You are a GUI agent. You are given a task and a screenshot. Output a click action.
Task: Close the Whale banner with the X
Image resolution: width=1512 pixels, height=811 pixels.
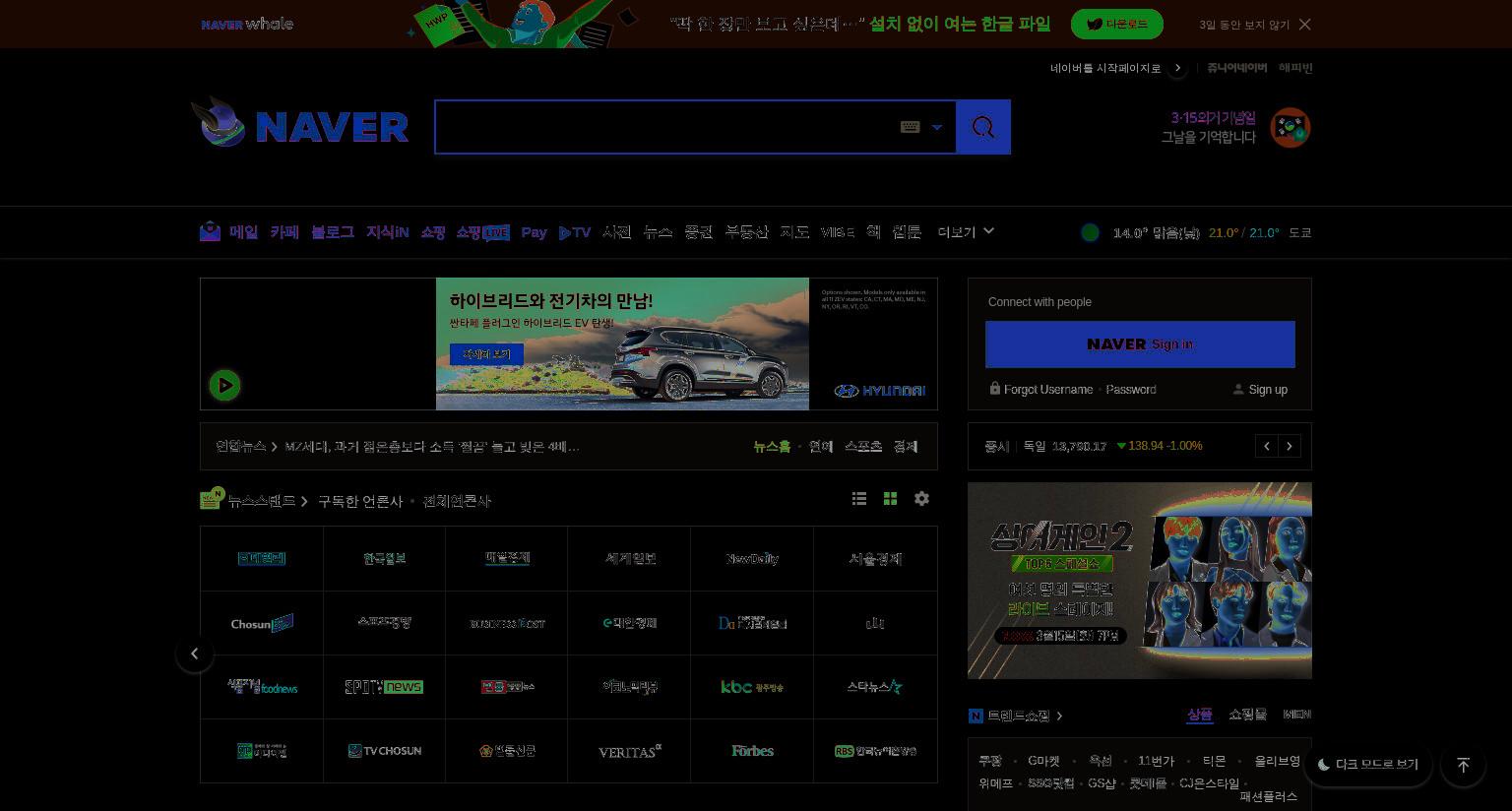pyautogui.click(x=1305, y=25)
